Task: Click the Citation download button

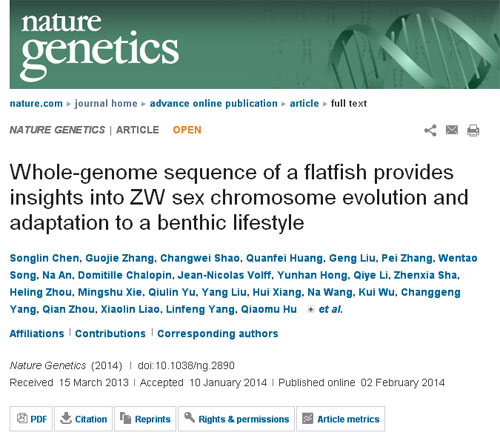Action: [83, 419]
